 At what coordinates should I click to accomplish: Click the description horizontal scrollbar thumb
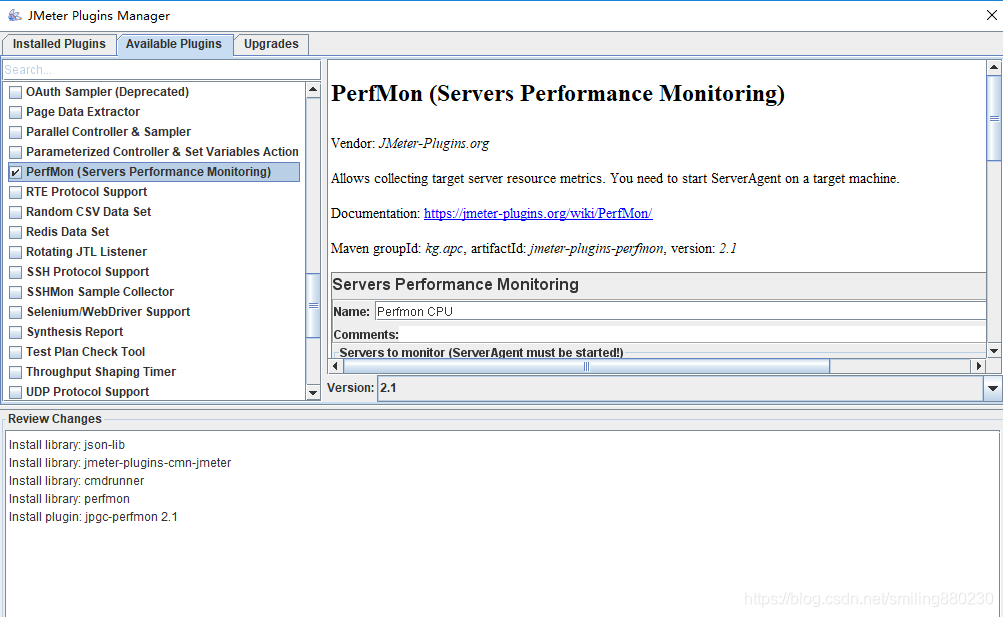[587, 366]
